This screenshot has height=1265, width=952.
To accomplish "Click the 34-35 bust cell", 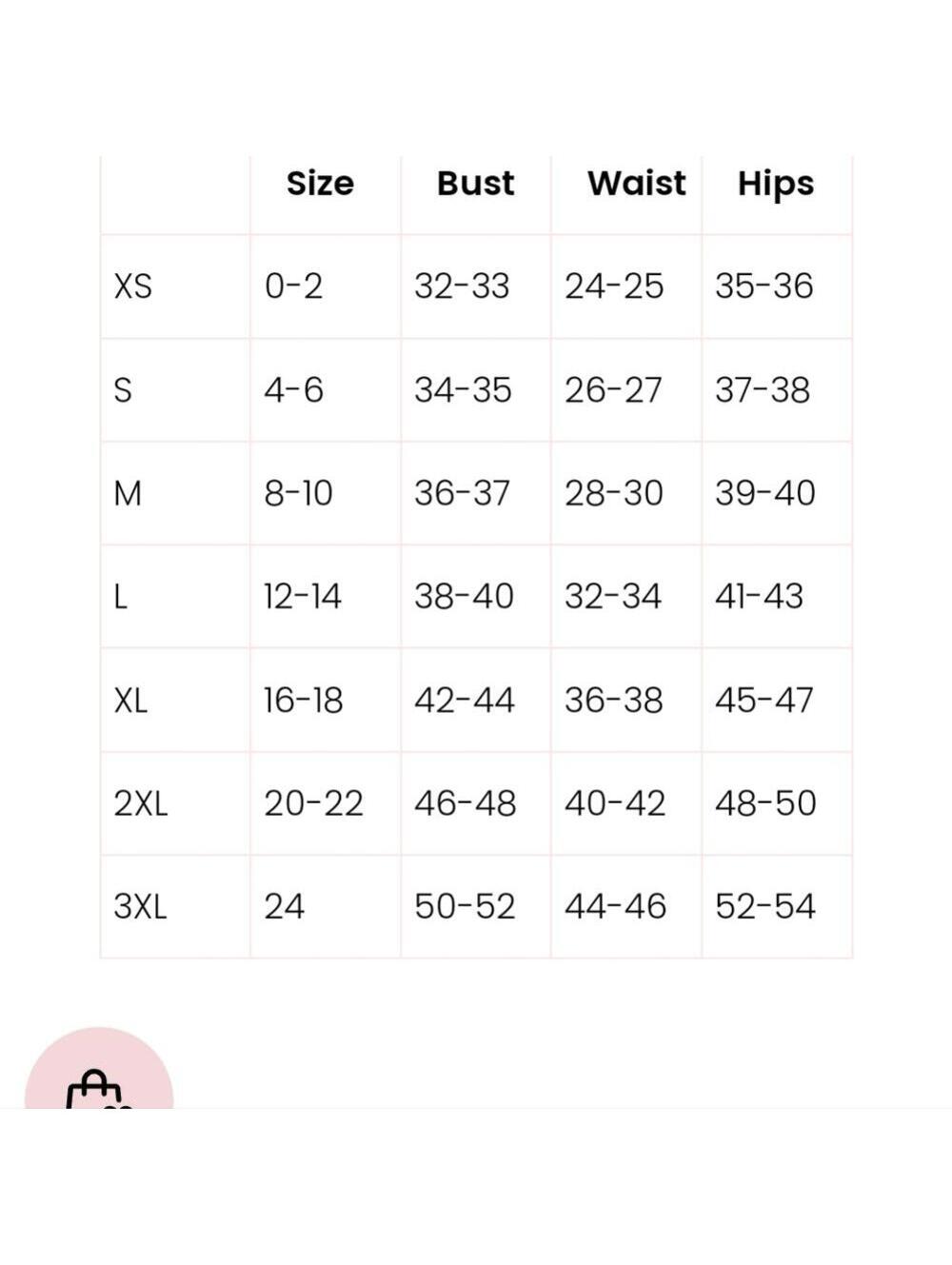I will pyautogui.click(x=463, y=390).
